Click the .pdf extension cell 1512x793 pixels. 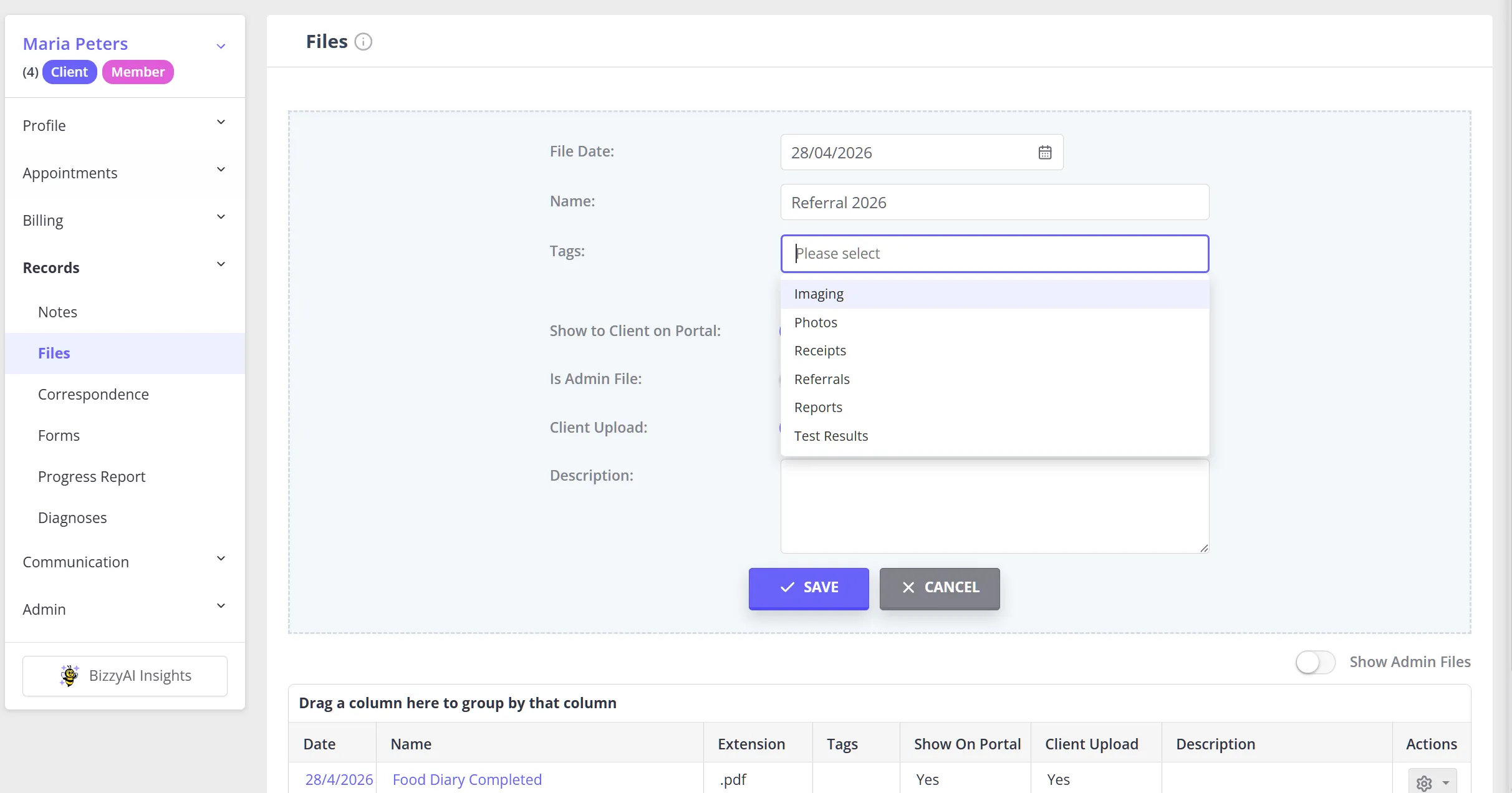pos(758,779)
